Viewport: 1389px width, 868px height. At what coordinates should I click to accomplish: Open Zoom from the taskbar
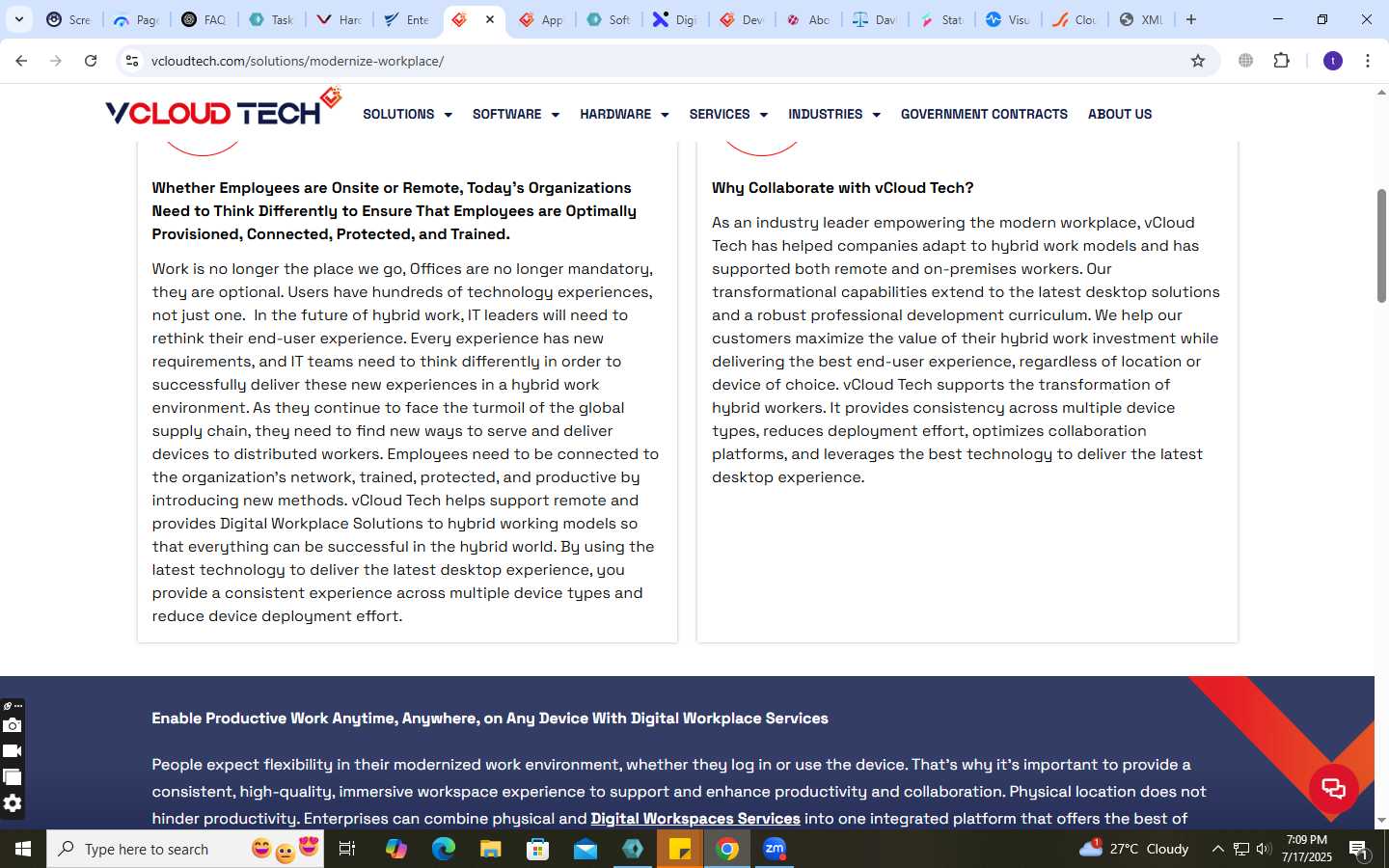pyautogui.click(x=775, y=849)
